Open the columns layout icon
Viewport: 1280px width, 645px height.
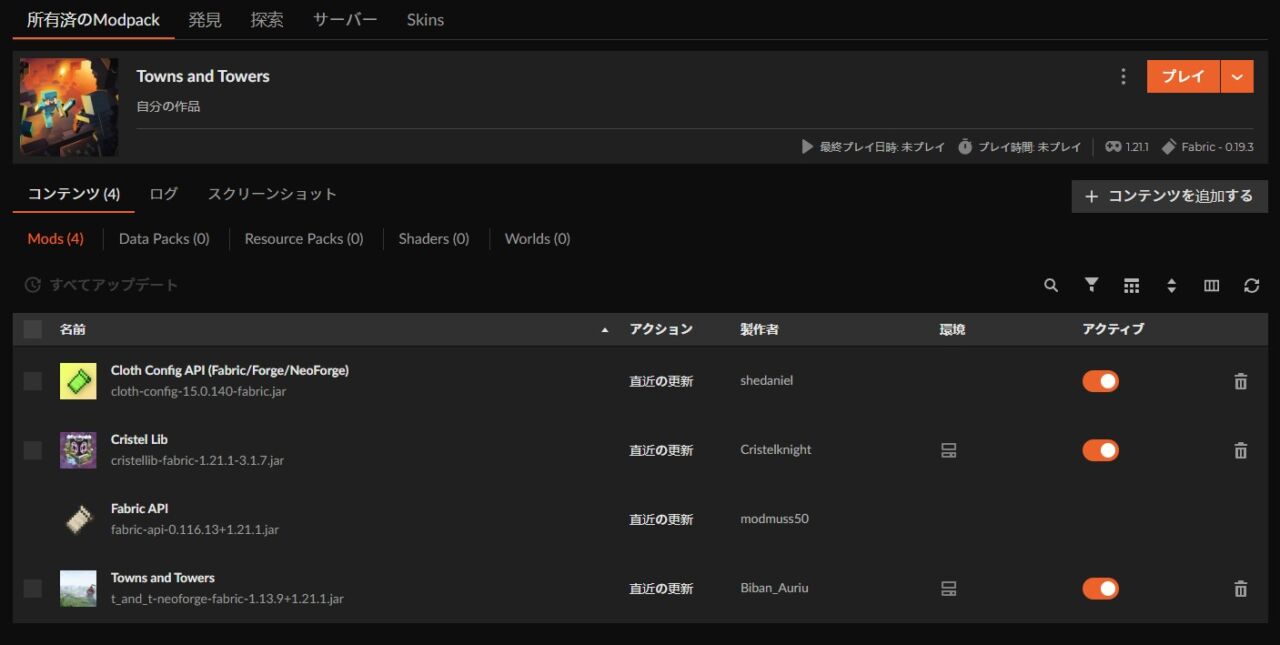click(1211, 285)
